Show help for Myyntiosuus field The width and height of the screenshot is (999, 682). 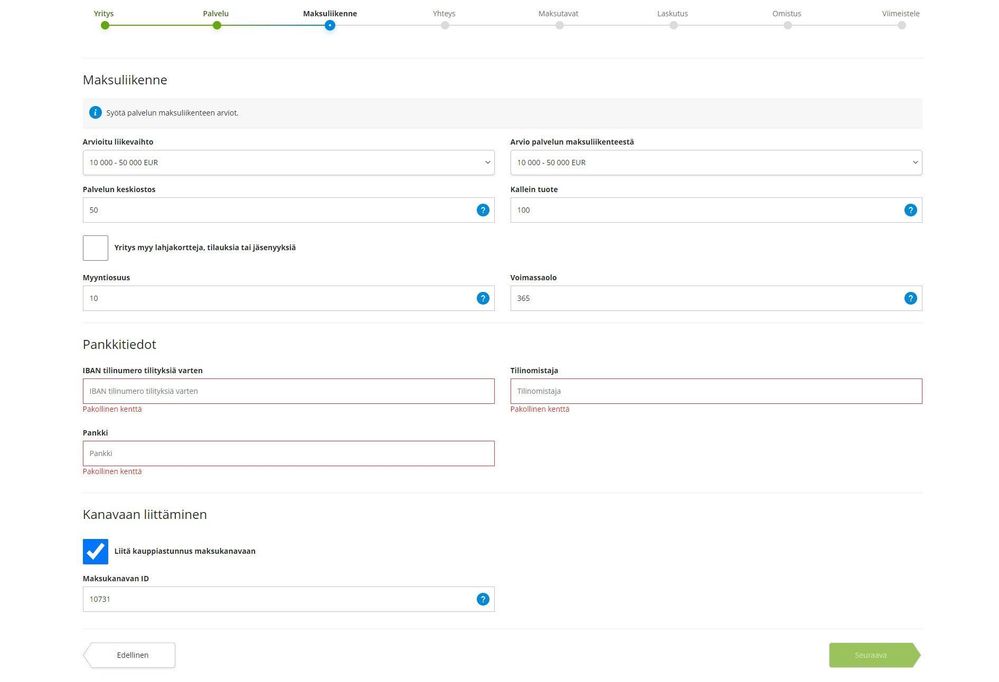(483, 298)
